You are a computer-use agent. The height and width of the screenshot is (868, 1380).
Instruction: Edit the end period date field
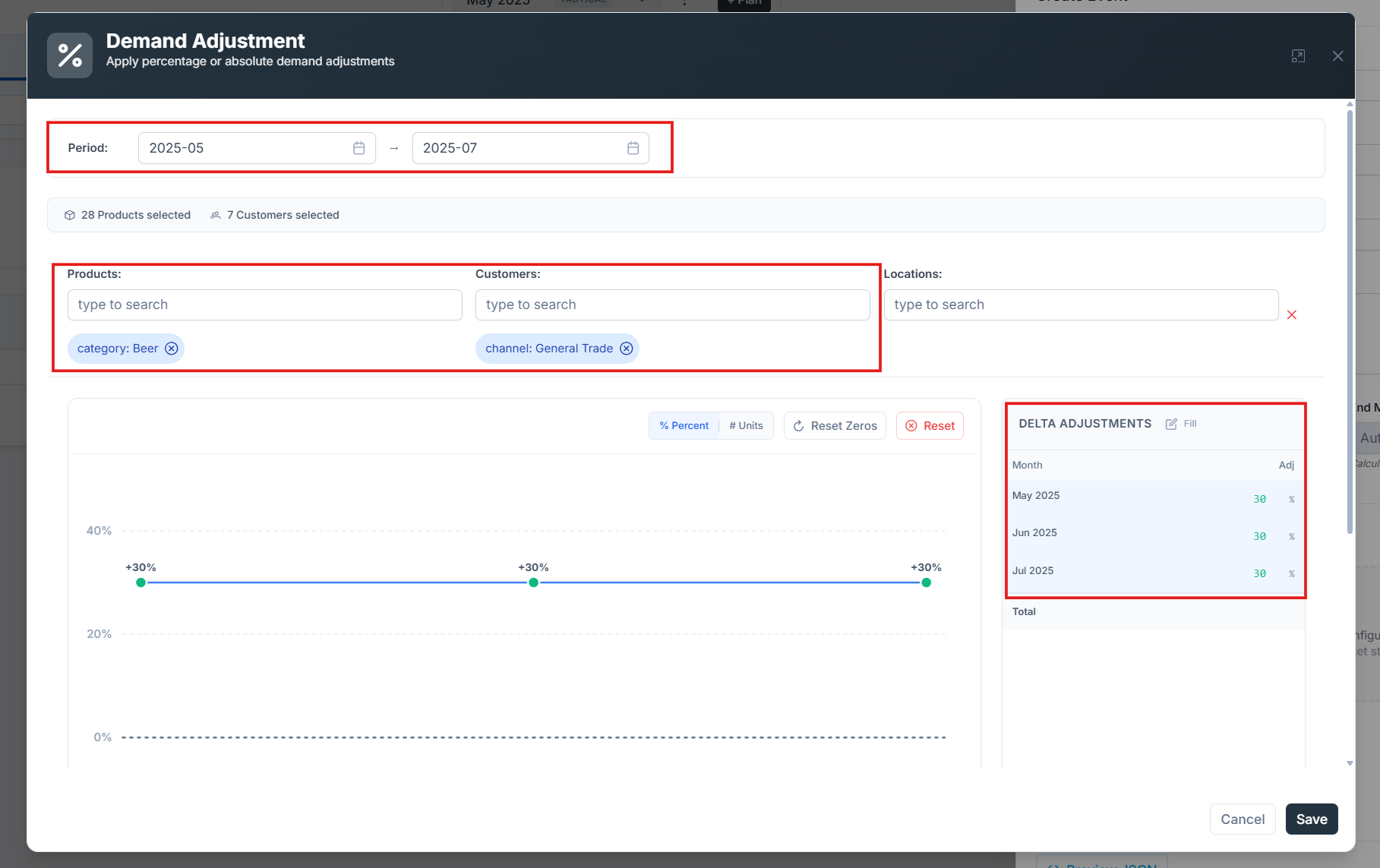pos(530,148)
